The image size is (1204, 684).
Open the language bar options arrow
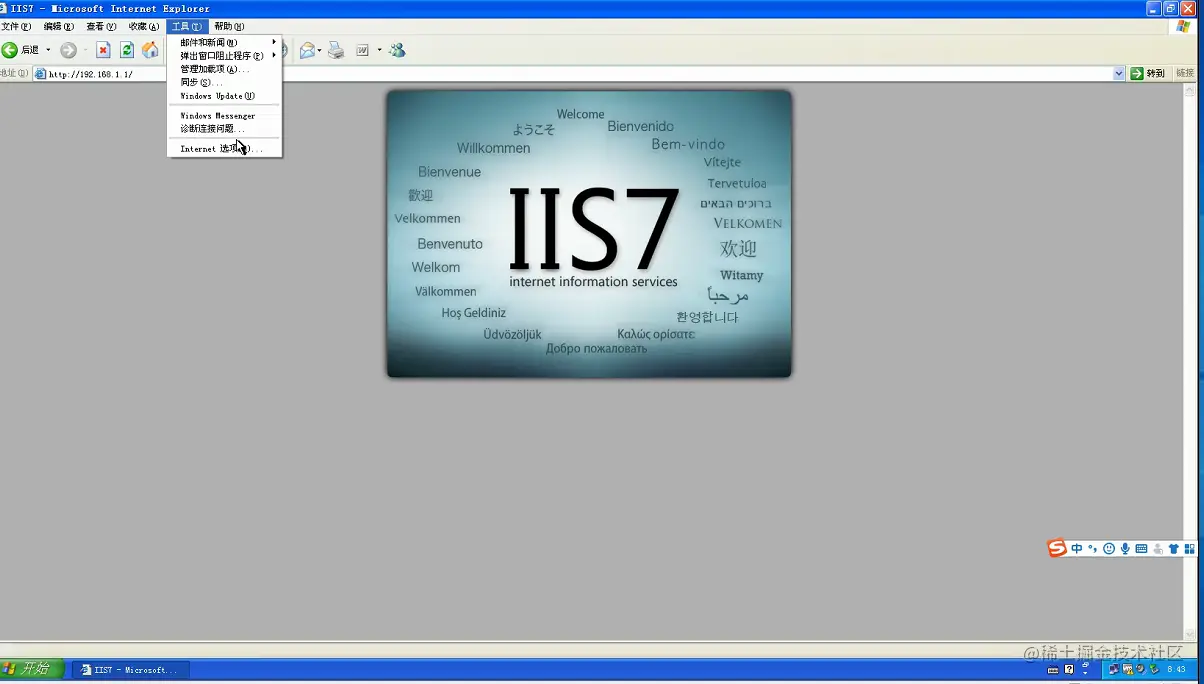(1086, 673)
